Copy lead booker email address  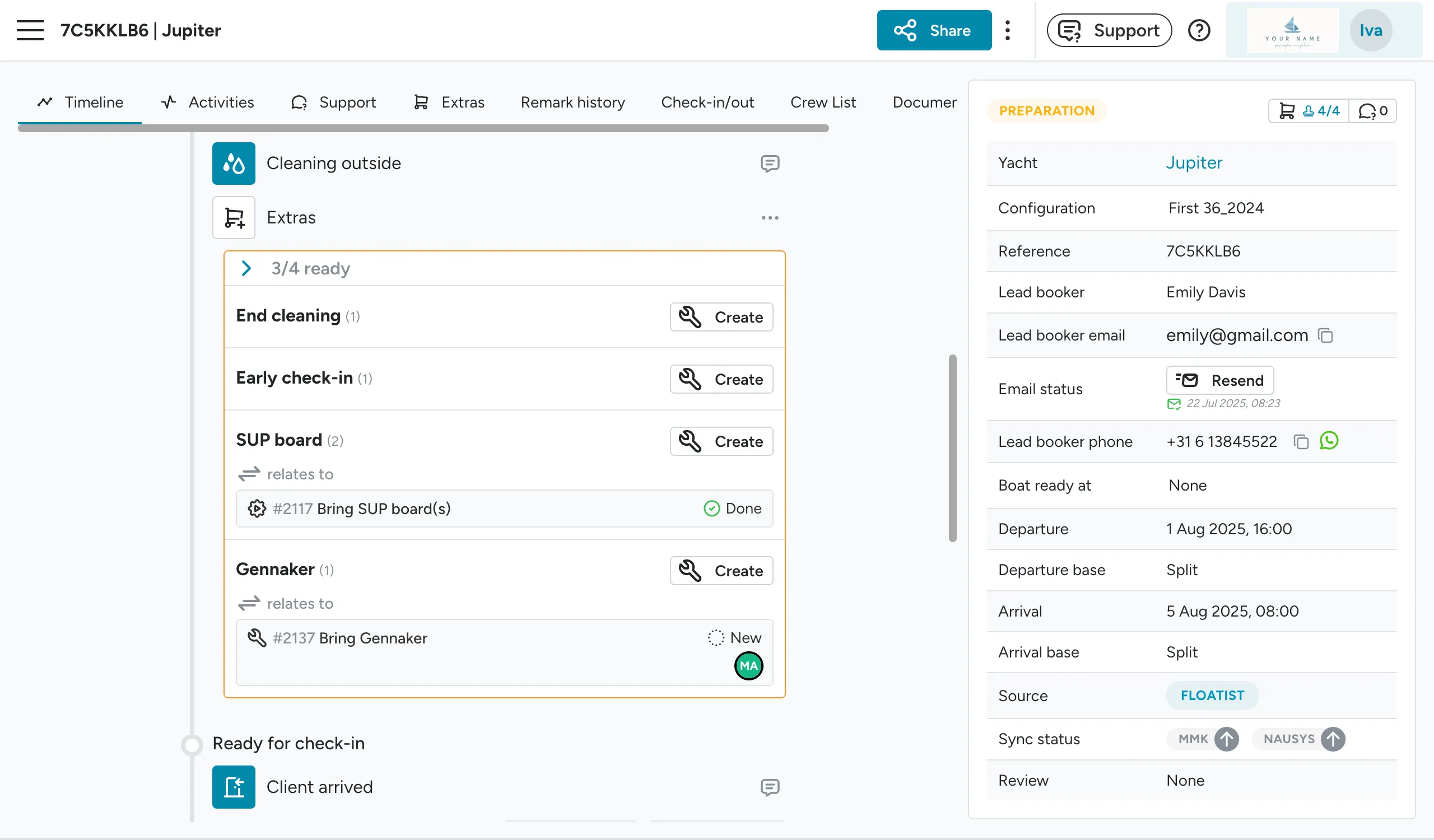pyautogui.click(x=1325, y=335)
